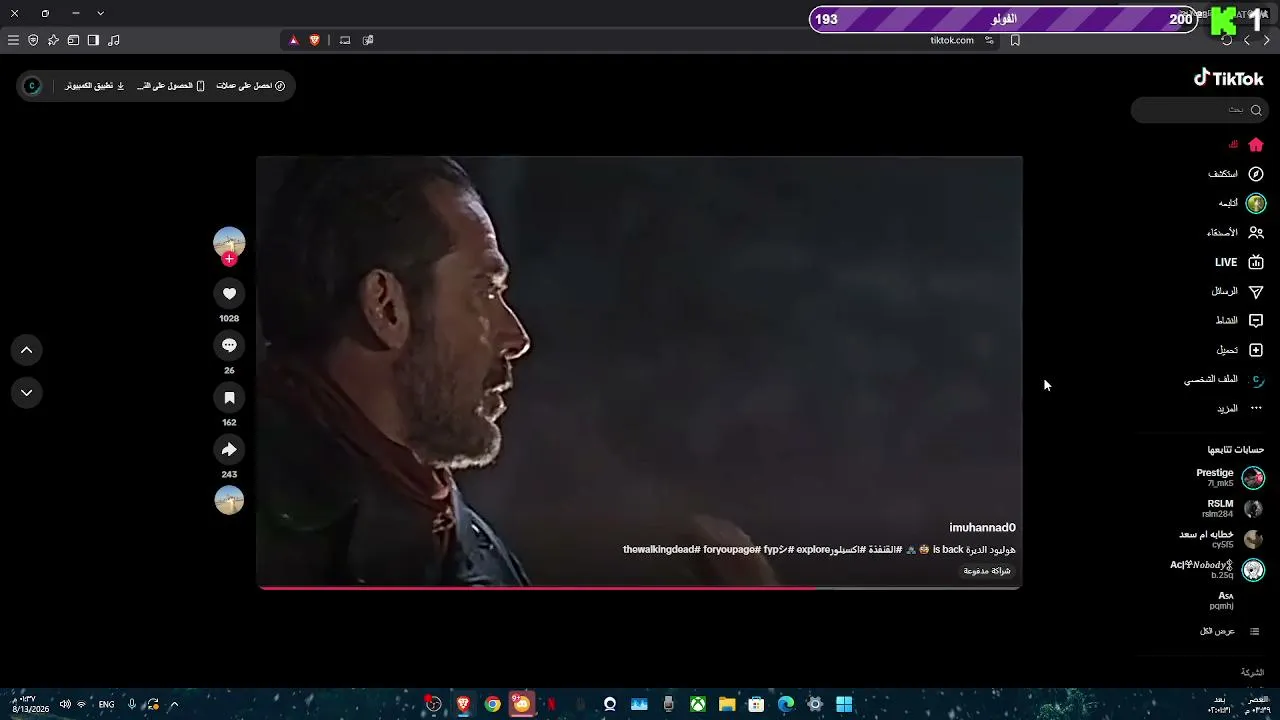
Task: Expand the More (المزيد) menu
Action: (x=1240, y=408)
